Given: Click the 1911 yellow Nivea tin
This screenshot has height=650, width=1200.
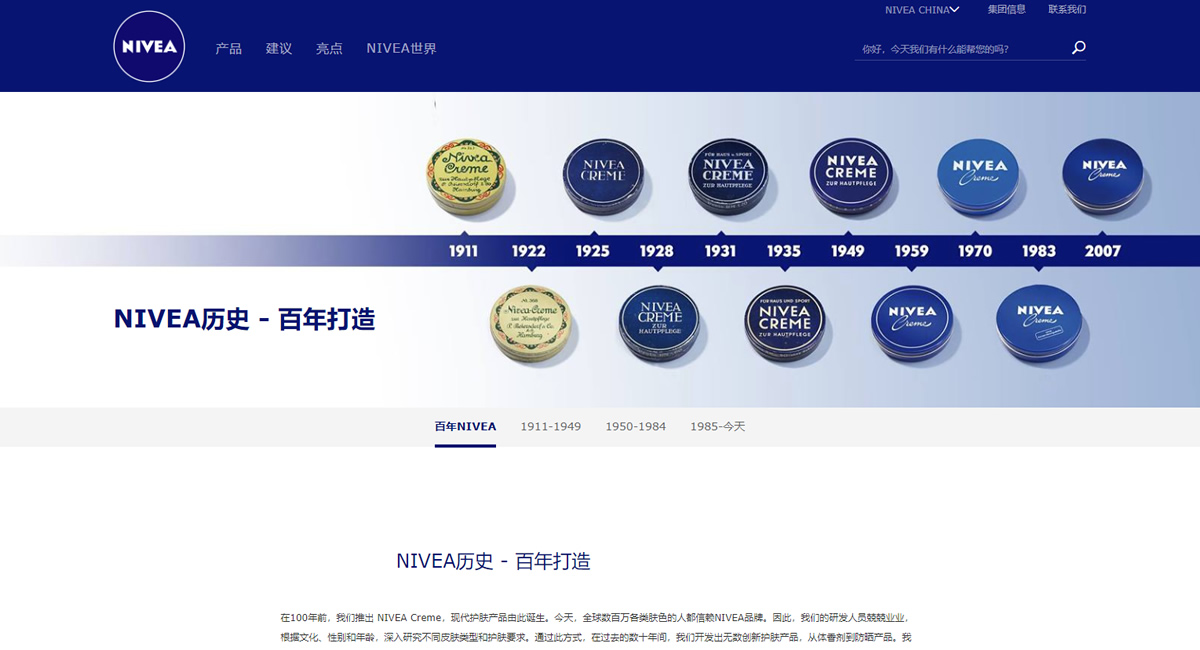Looking at the screenshot, I should [x=466, y=177].
